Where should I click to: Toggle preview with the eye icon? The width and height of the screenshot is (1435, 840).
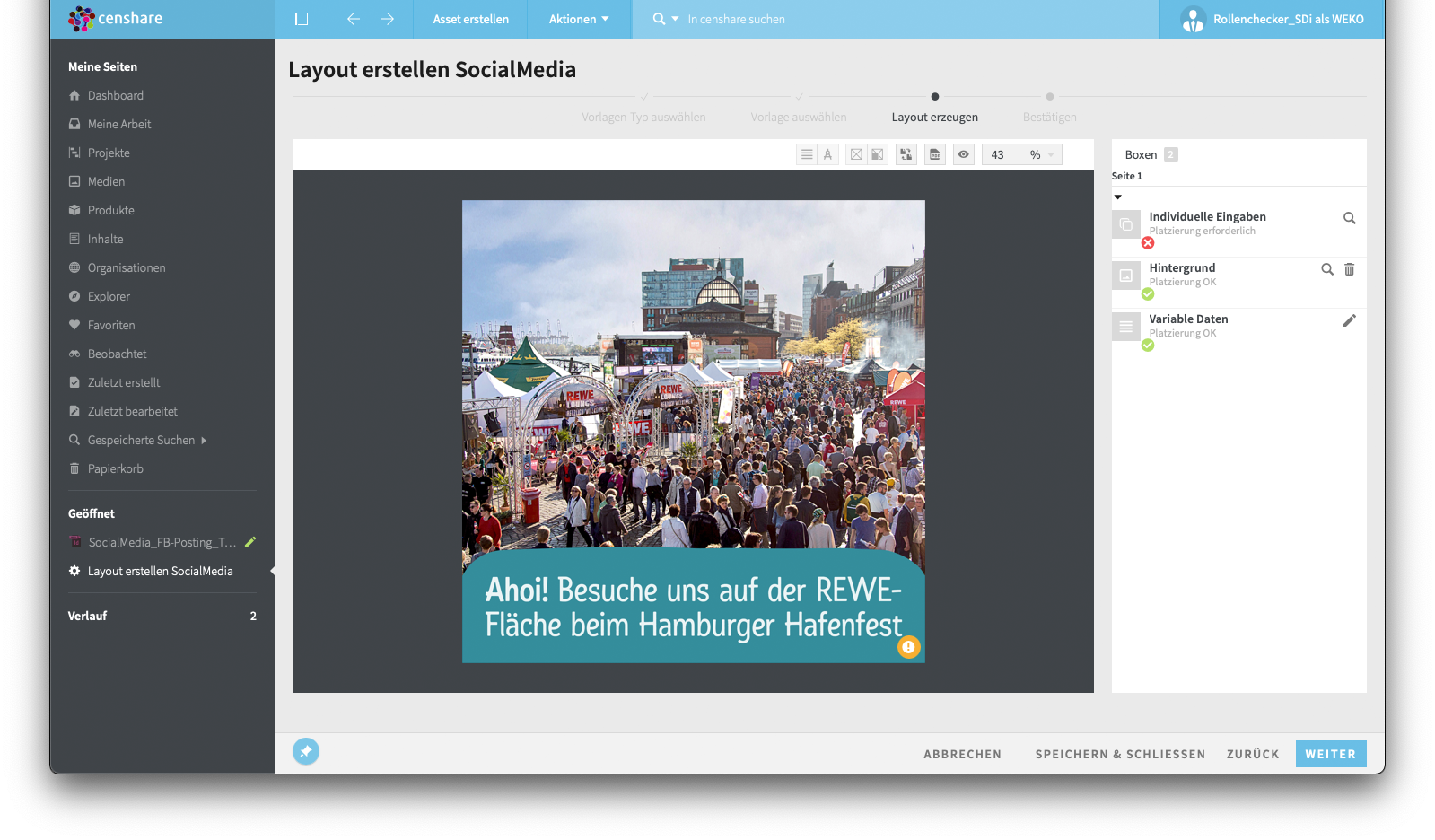tap(964, 154)
